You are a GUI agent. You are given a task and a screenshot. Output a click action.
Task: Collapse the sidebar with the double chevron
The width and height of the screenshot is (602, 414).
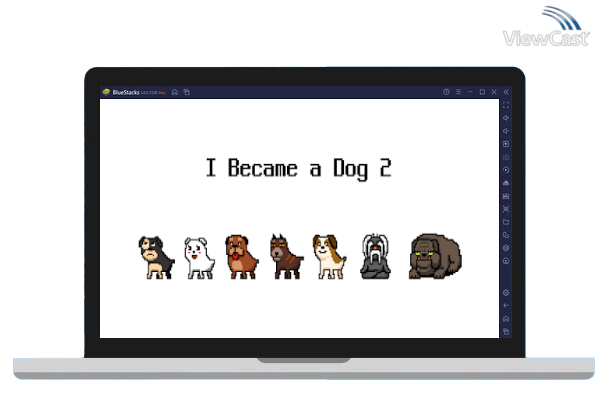pos(506,92)
